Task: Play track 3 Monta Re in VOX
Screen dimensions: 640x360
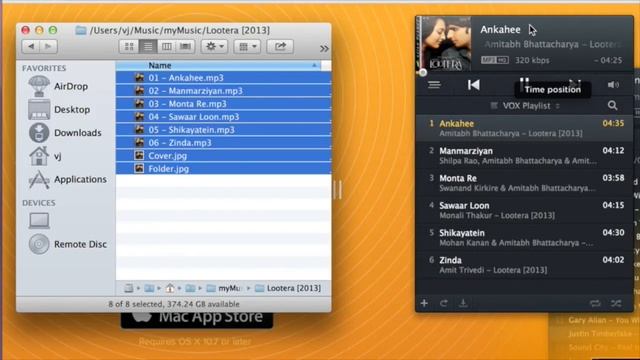Action: 524,183
